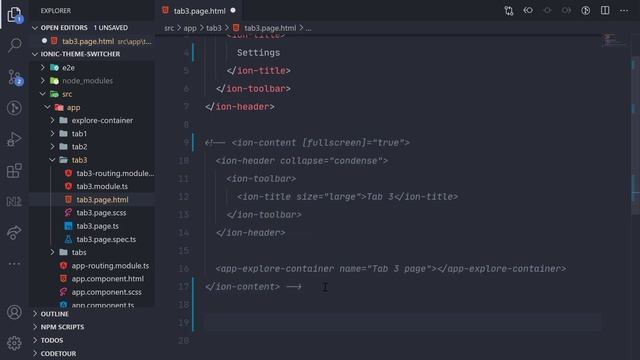Click the compare changes toolbar icon
Screen dimensions: 640x360
tap(509, 11)
